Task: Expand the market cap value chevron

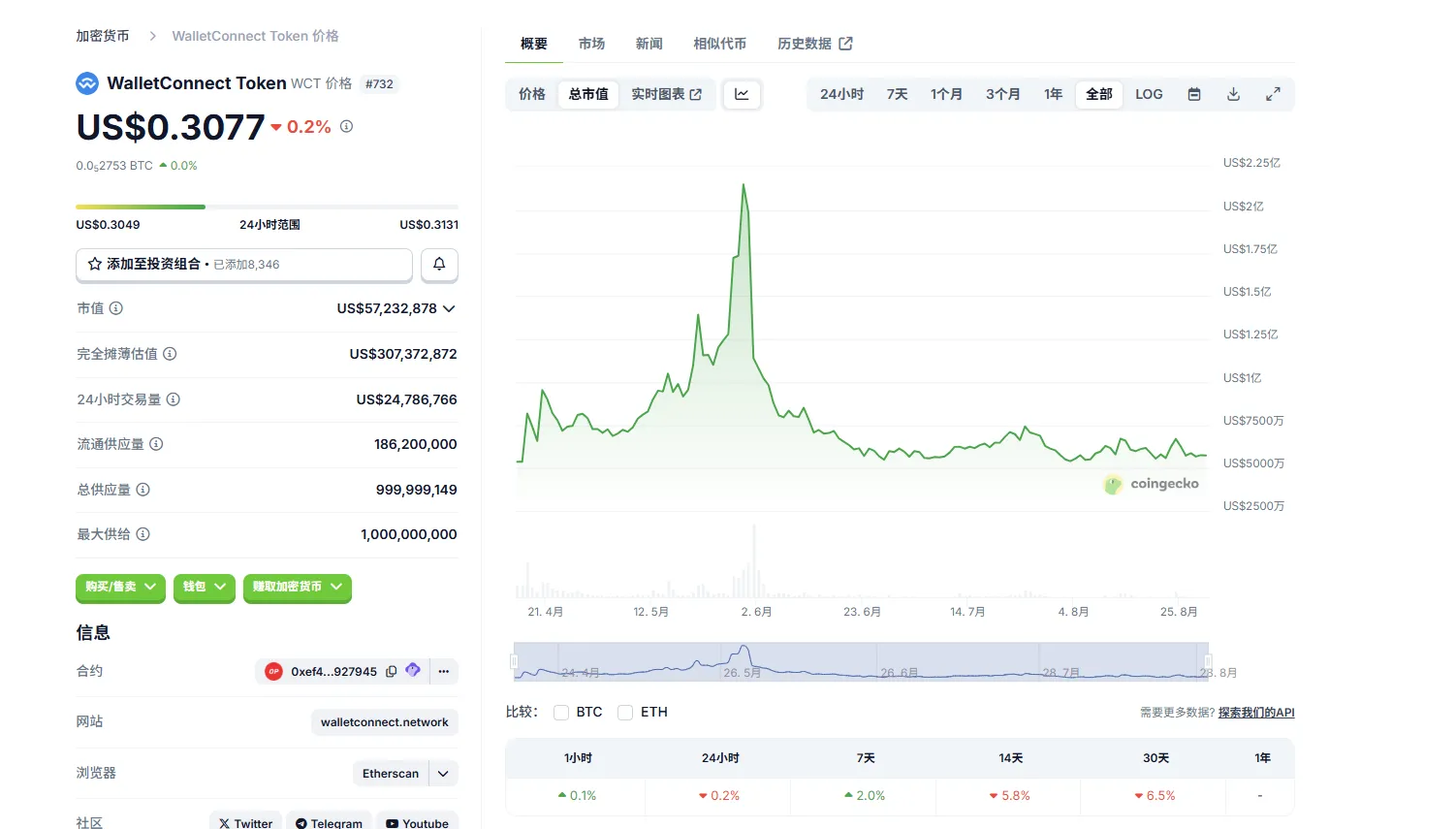Action: [449, 308]
